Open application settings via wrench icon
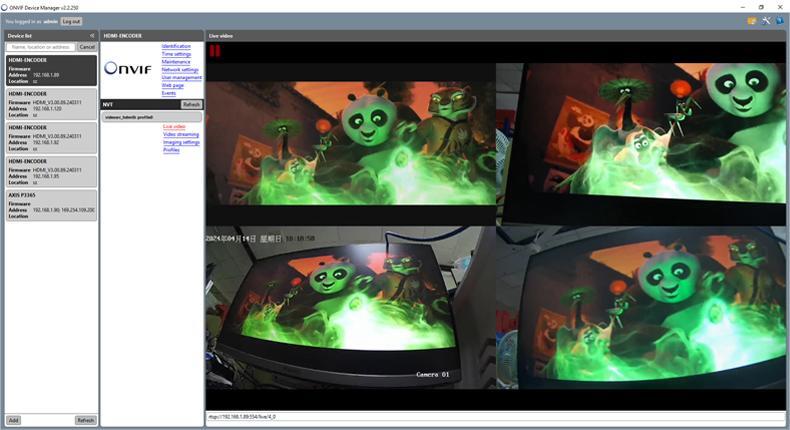Screen dimensions: 790x430 766,21
